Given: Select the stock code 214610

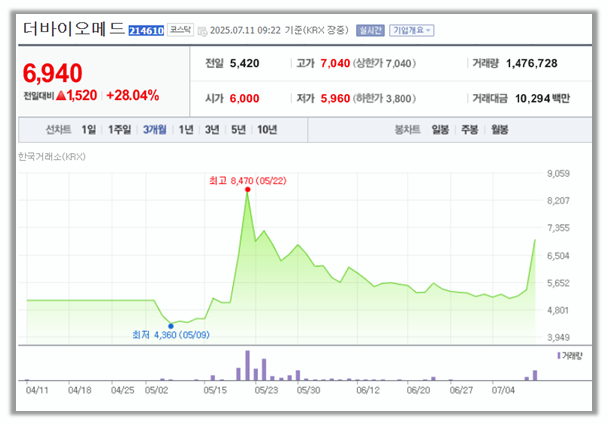Looking at the screenshot, I should 146,31.
